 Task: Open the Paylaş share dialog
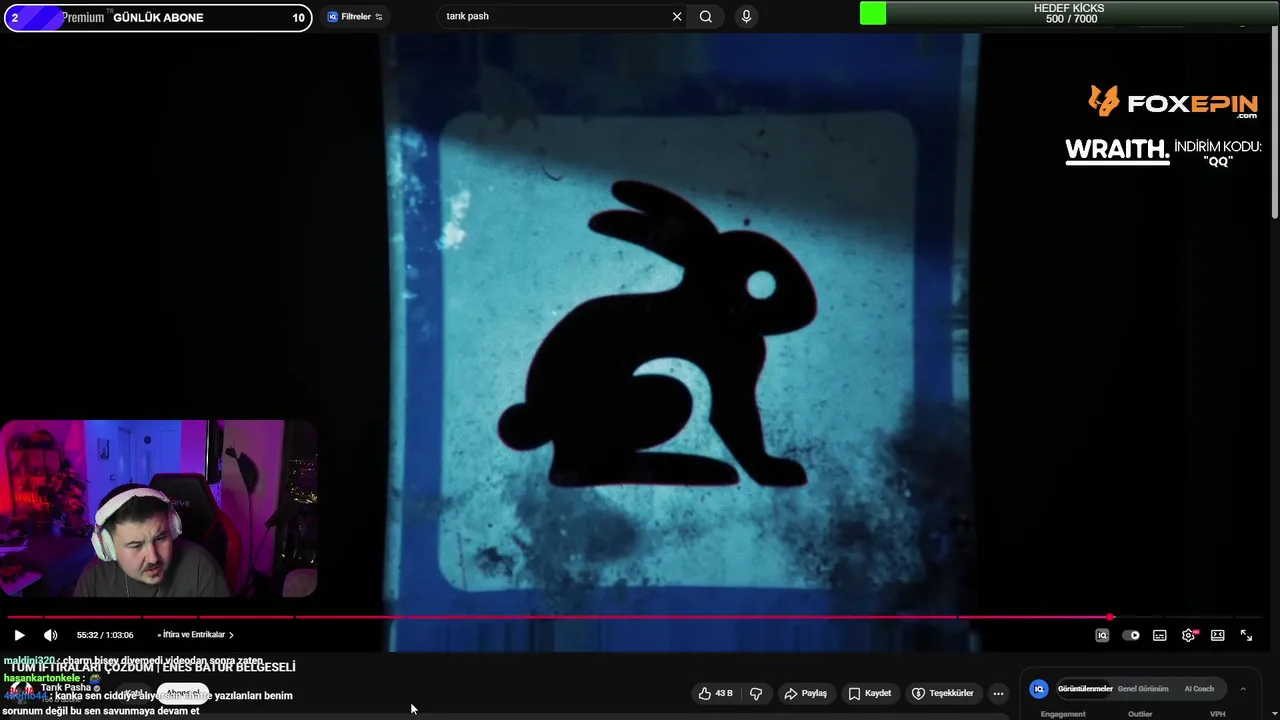pyautogui.click(x=806, y=693)
